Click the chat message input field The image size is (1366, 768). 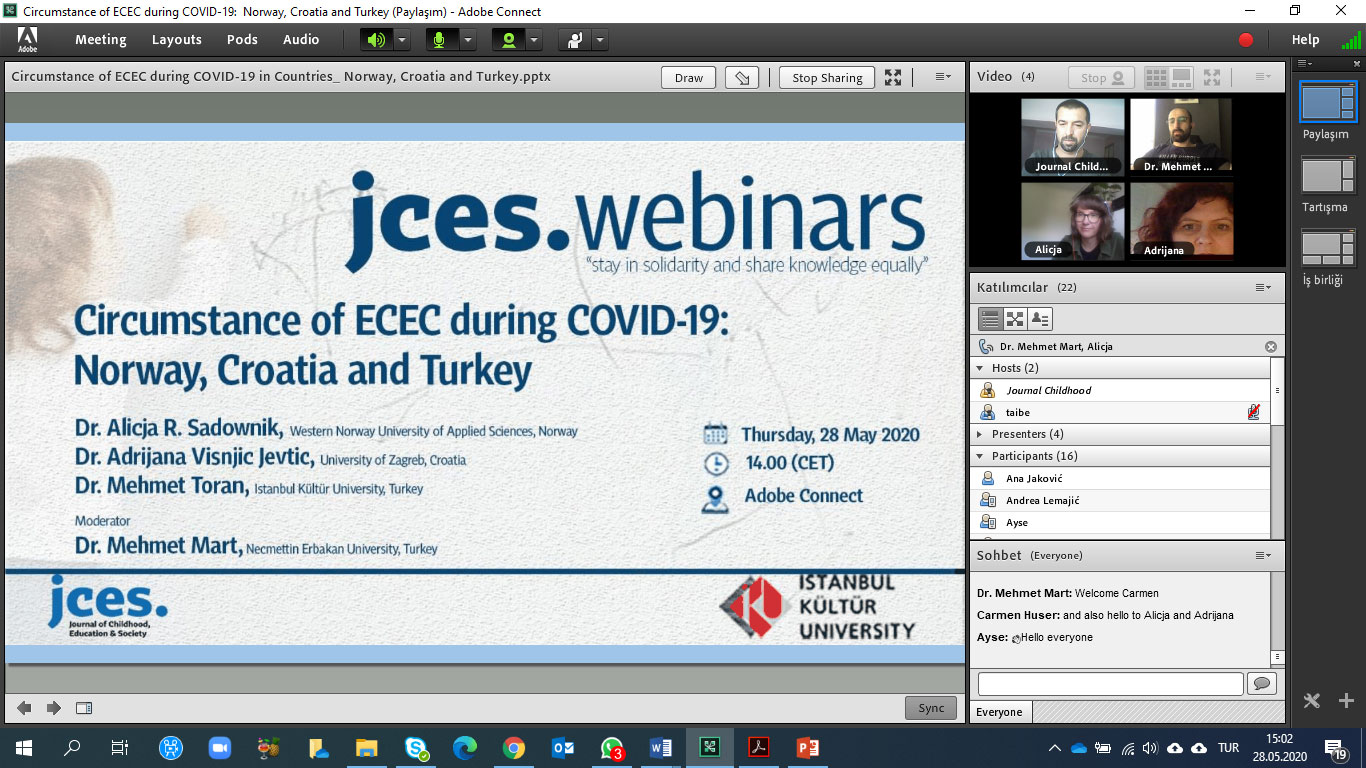click(1110, 683)
